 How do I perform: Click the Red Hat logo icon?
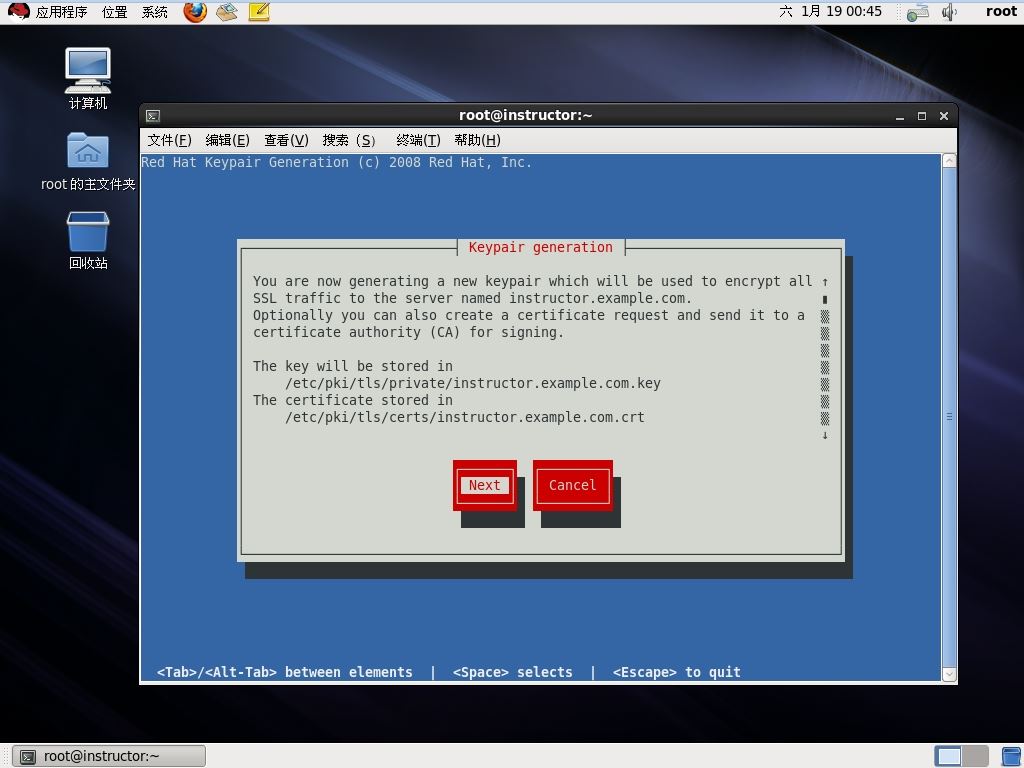(18, 12)
